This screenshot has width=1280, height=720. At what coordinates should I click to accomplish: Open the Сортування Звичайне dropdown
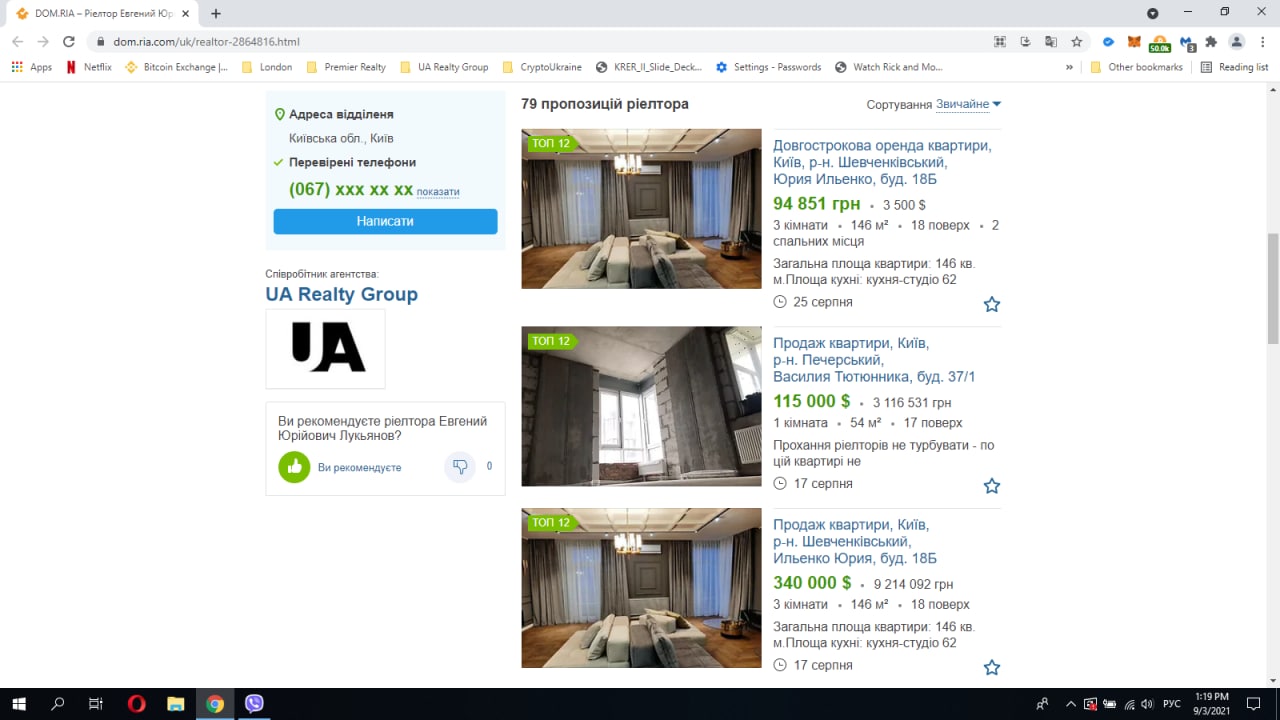click(x=968, y=104)
